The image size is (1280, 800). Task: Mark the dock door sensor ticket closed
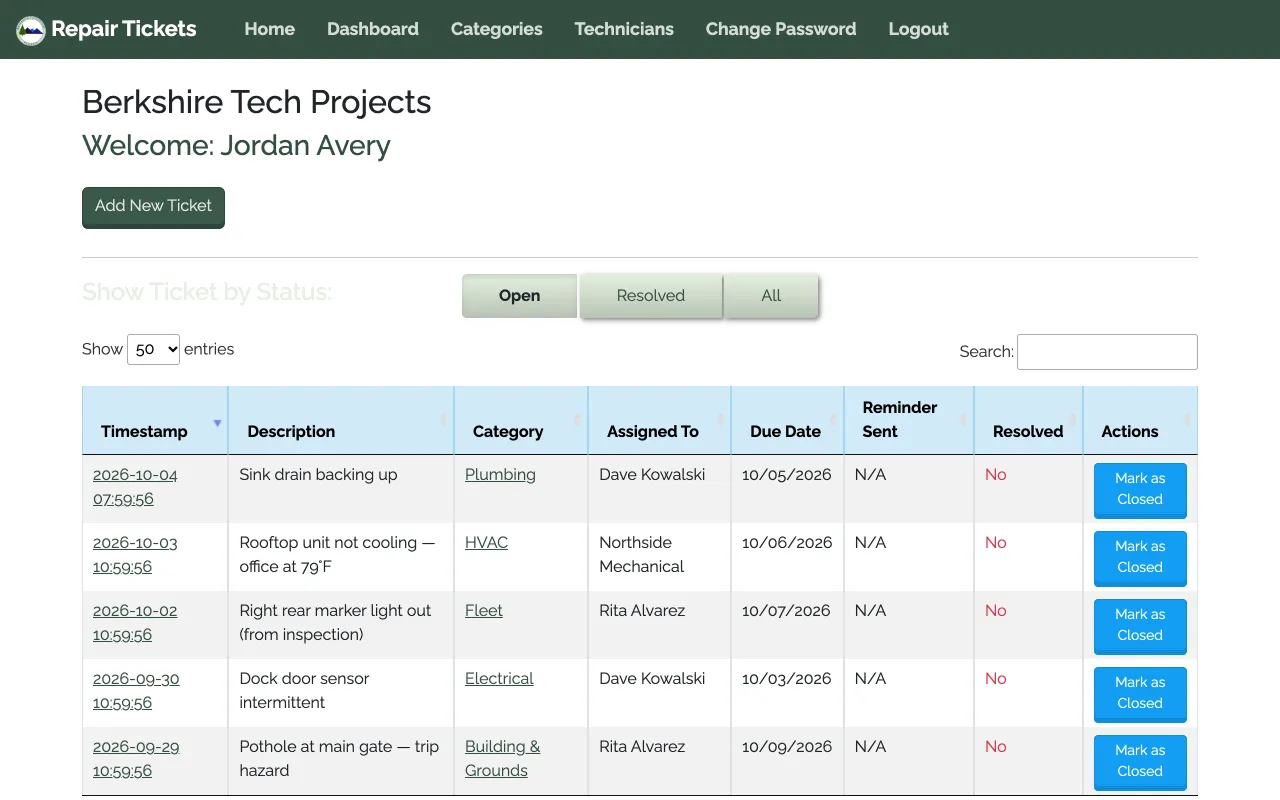pyautogui.click(x=1140, y=694)
